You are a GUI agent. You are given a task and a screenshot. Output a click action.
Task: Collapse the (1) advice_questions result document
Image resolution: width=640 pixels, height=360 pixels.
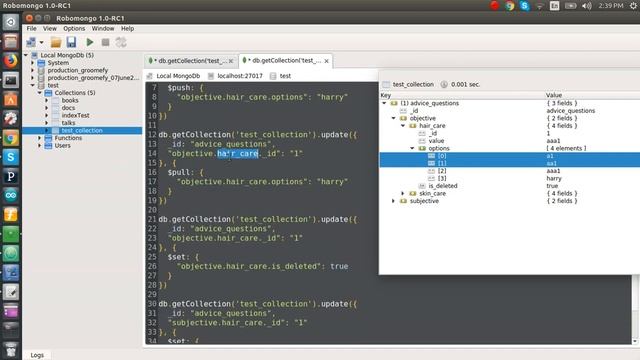pos(384,103)
